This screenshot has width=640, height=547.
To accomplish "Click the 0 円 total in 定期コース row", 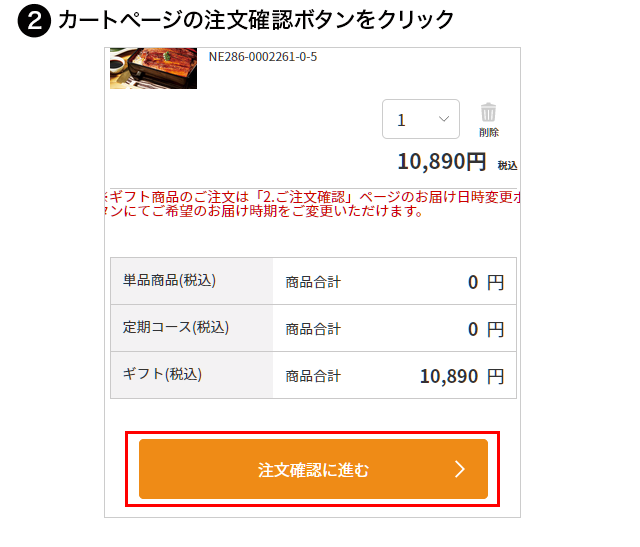I will pos(485,329).
